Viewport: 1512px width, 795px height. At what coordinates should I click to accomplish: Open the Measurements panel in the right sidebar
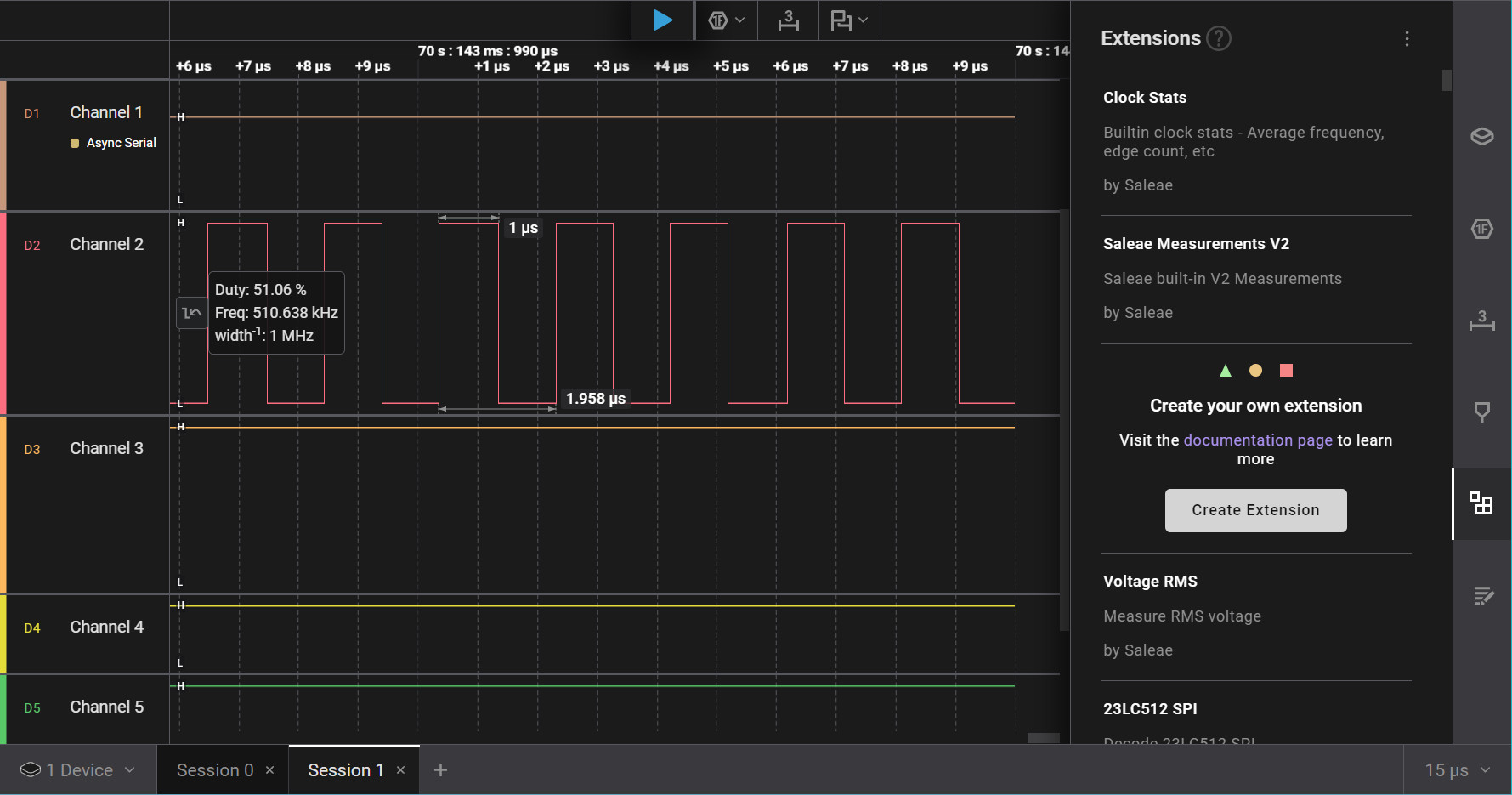pyautogui.click(x=1481, y=321)
